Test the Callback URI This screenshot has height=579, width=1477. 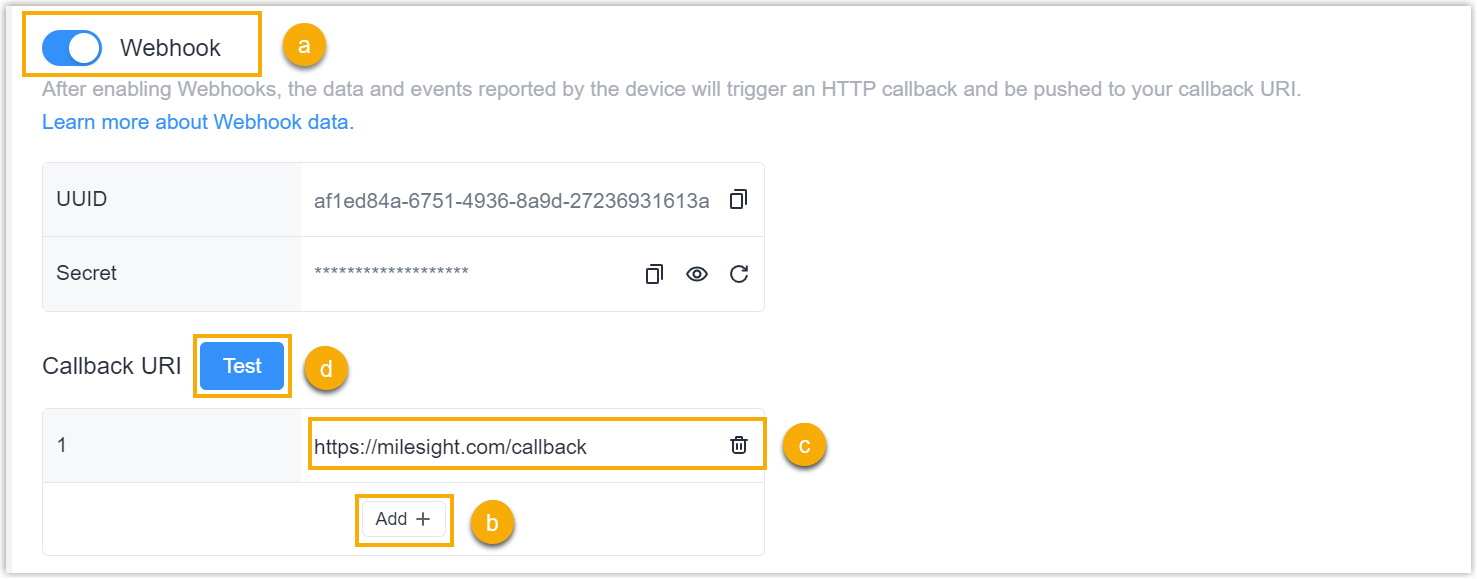click(242, 366)
